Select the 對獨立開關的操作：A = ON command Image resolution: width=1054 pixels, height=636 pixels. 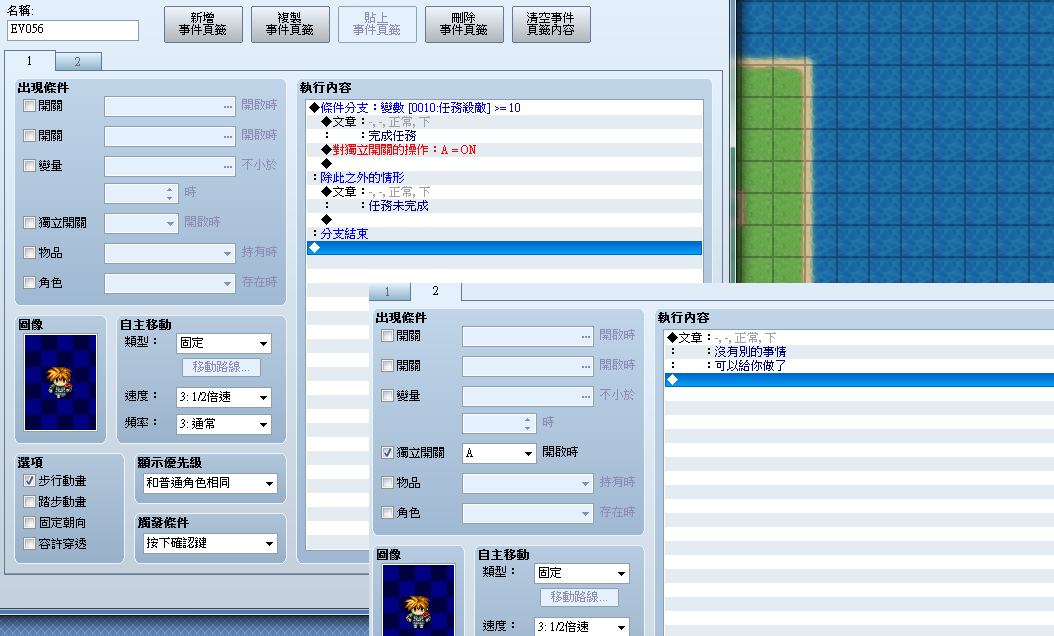point(505,150)
